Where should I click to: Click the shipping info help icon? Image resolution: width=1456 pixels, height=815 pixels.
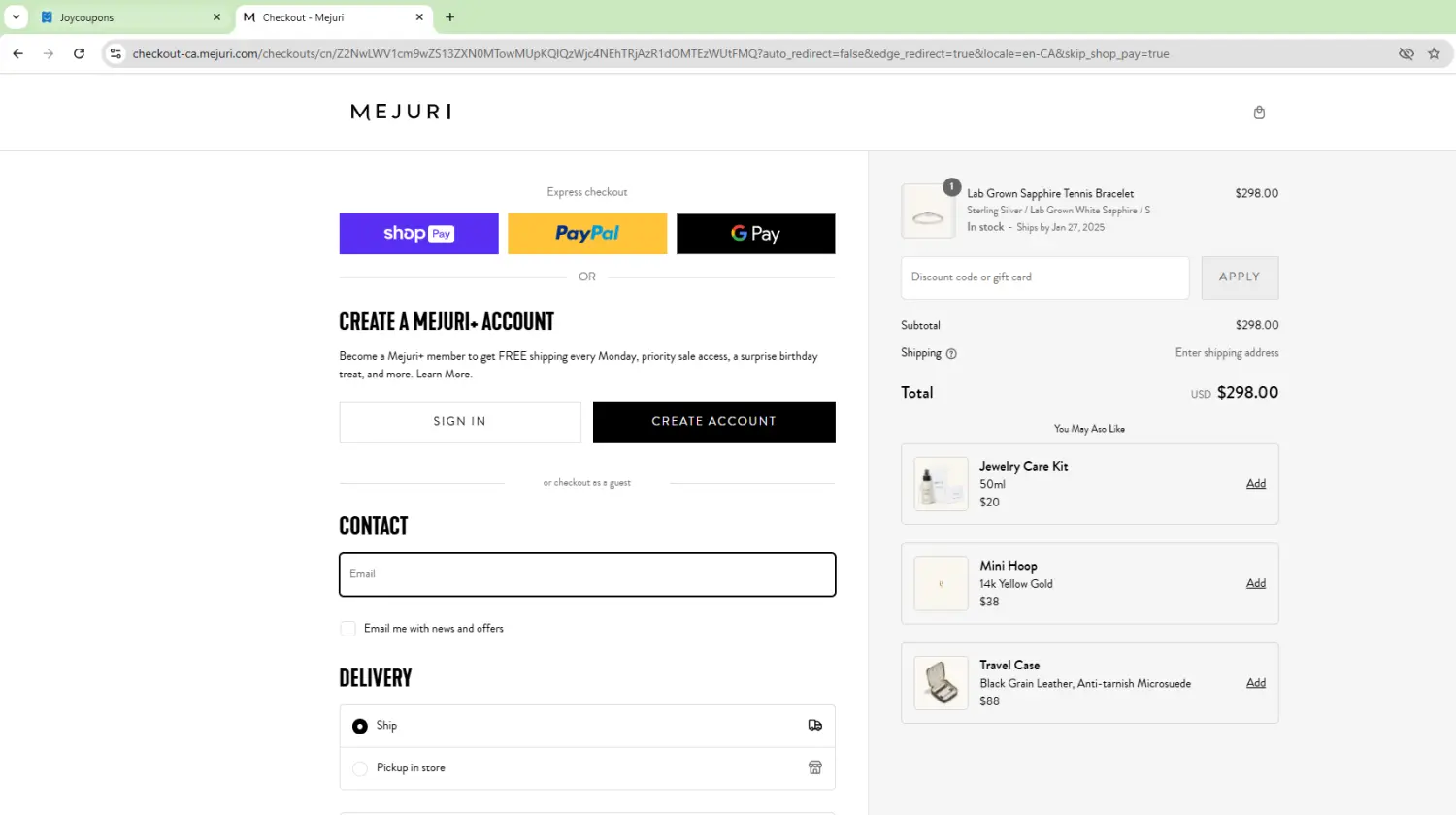[951, 354]
